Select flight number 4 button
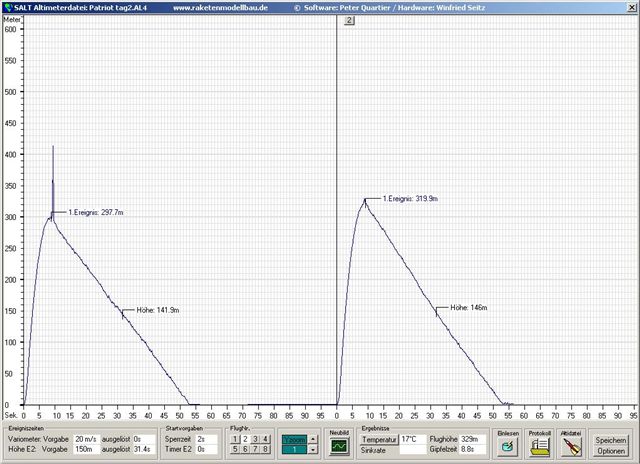The image size is (640, 464). pos(265,439)
